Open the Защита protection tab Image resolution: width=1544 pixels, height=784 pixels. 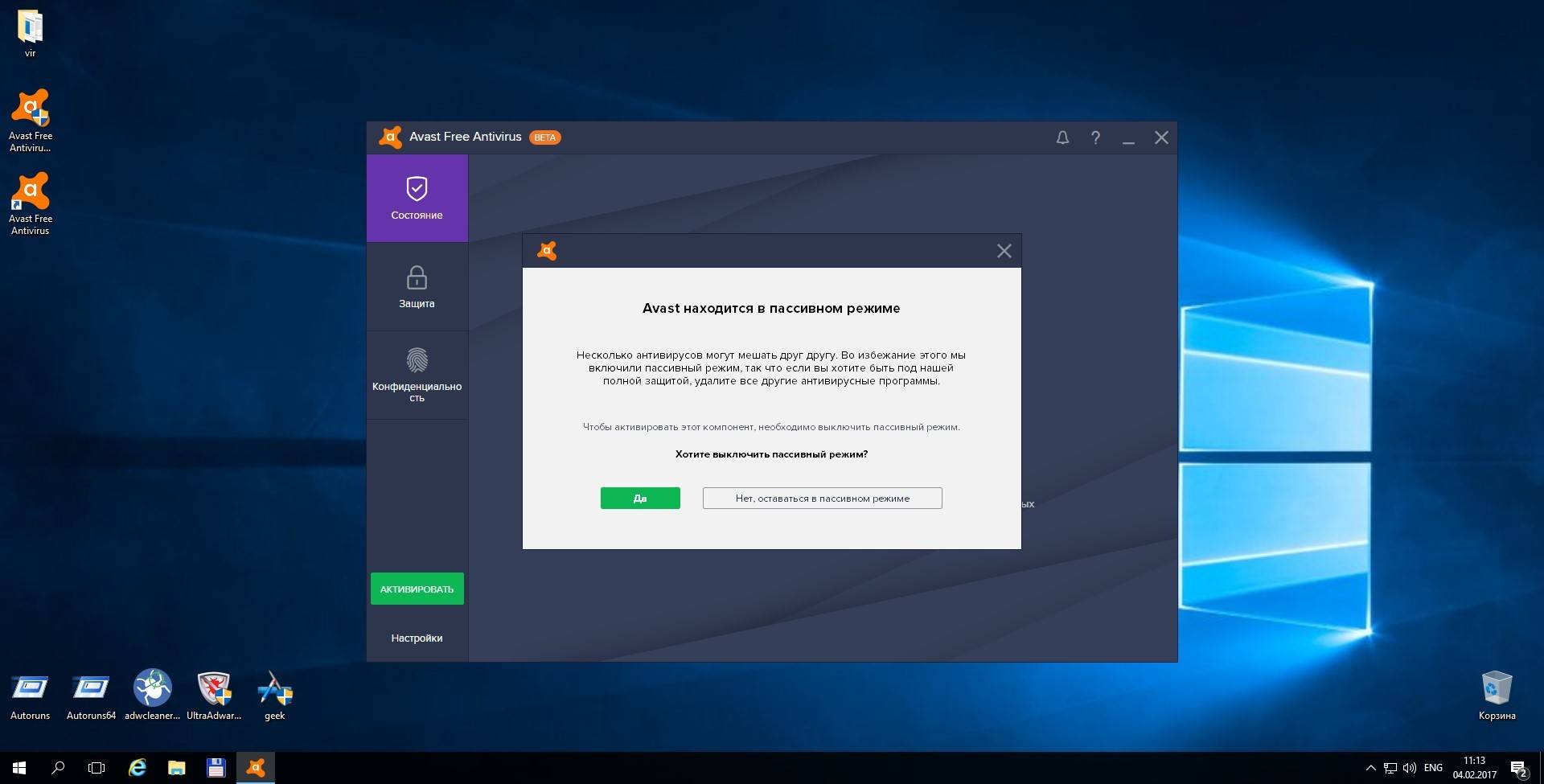(417, 287)
